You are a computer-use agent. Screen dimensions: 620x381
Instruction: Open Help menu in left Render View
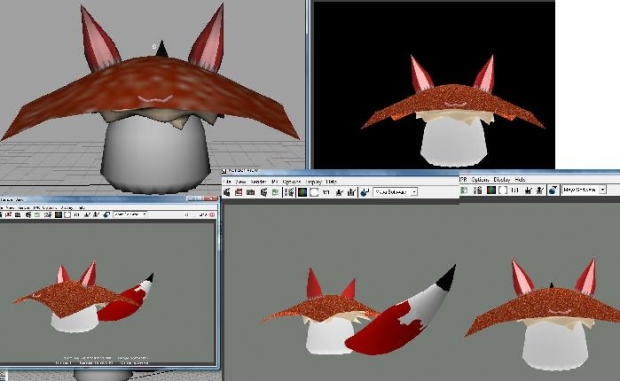[82, 207]
